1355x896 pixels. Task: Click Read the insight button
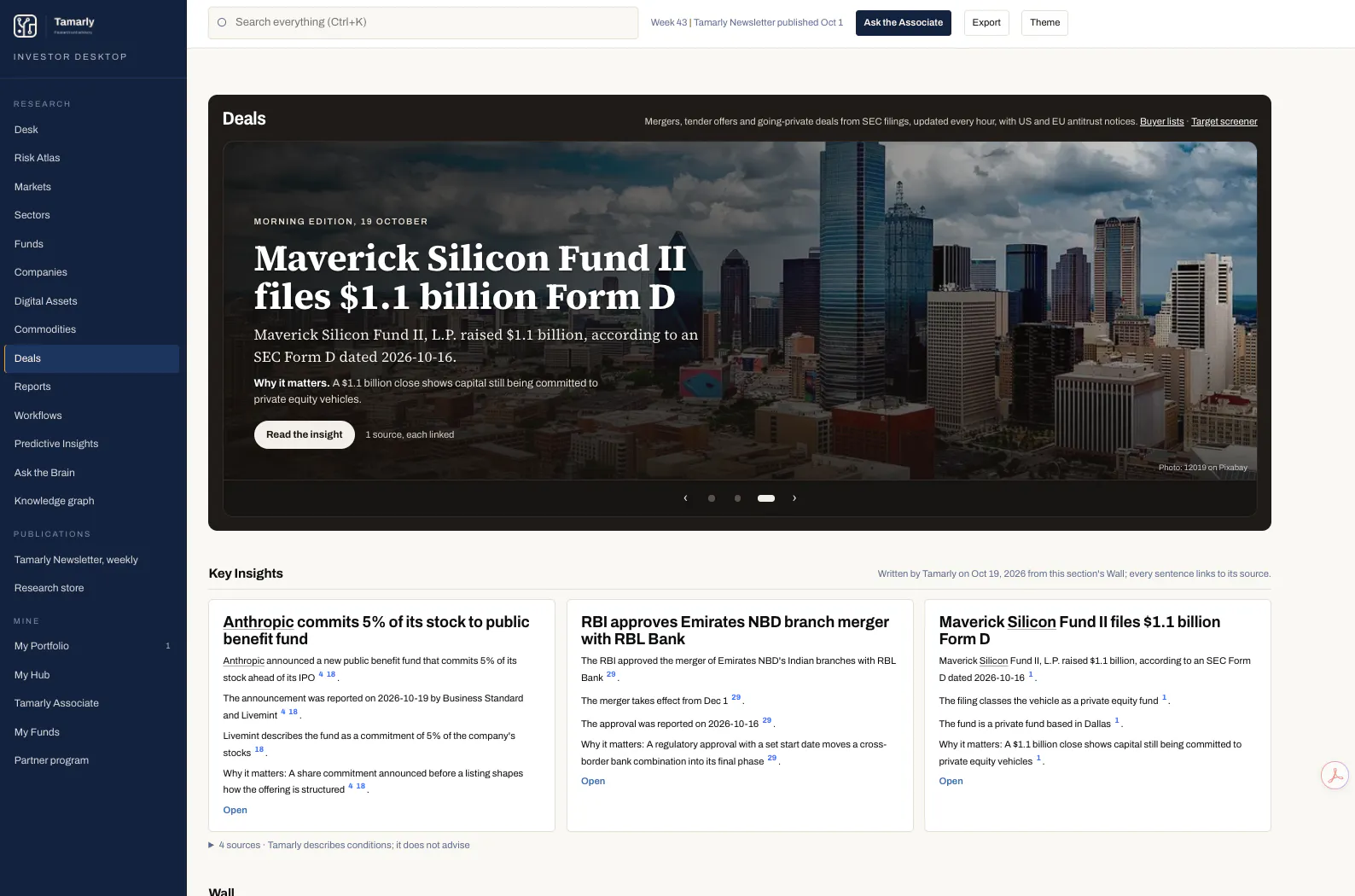[305, 434]
